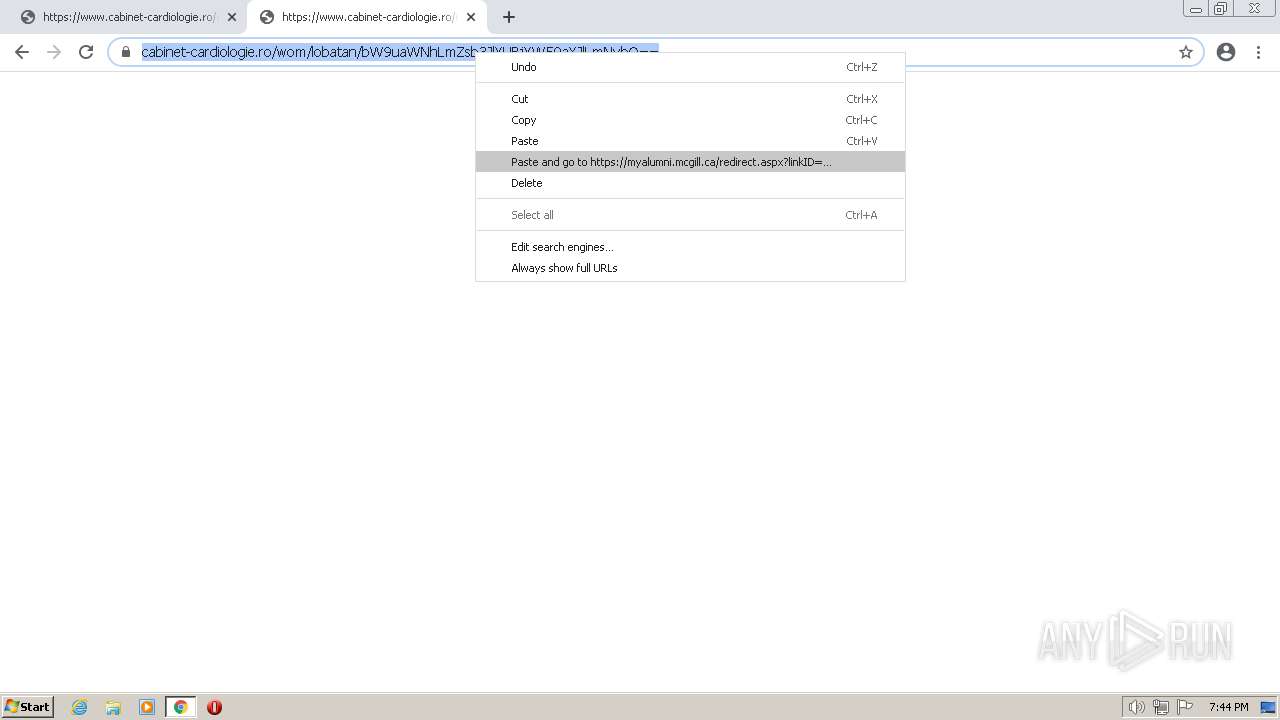Choose Cut from the context menu

tap(690, 99)
